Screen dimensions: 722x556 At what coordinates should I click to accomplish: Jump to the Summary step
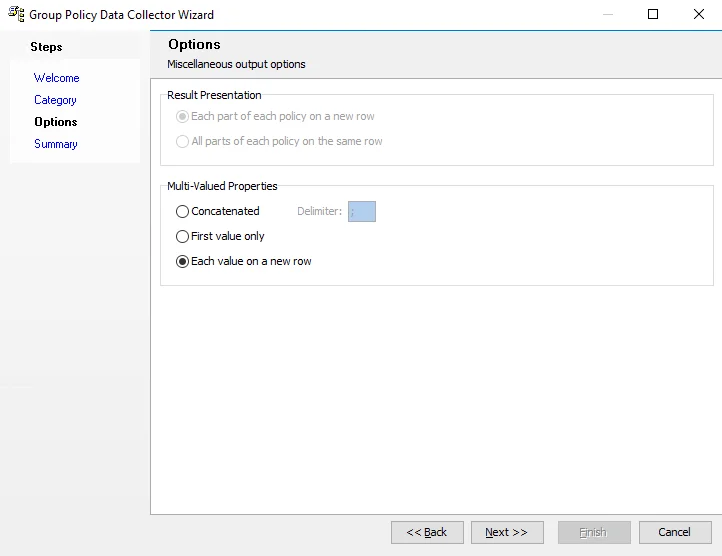56,144
